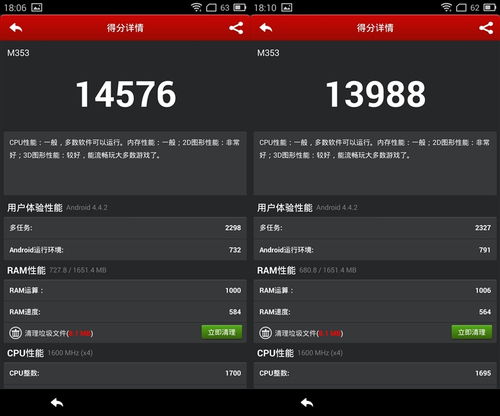Tap picture notification icon beside 18:06

(x=37, y=7)
